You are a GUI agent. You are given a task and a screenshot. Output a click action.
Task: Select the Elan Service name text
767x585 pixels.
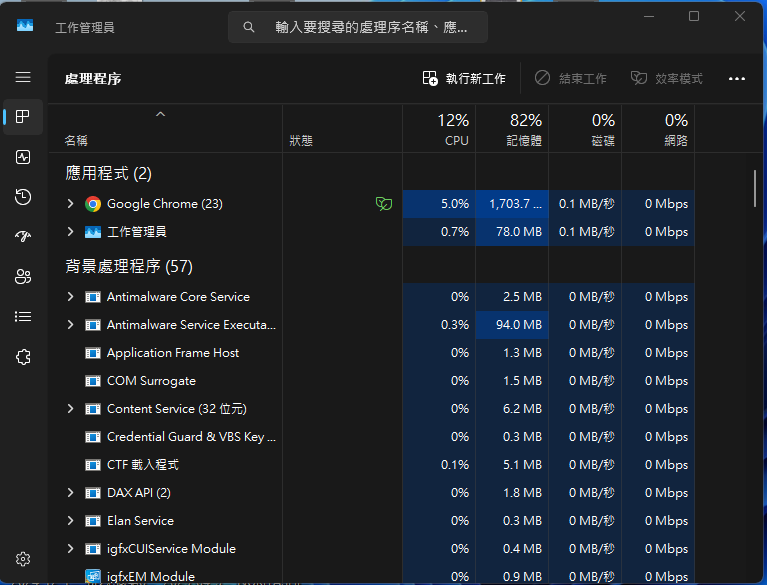tap(140, 521)
